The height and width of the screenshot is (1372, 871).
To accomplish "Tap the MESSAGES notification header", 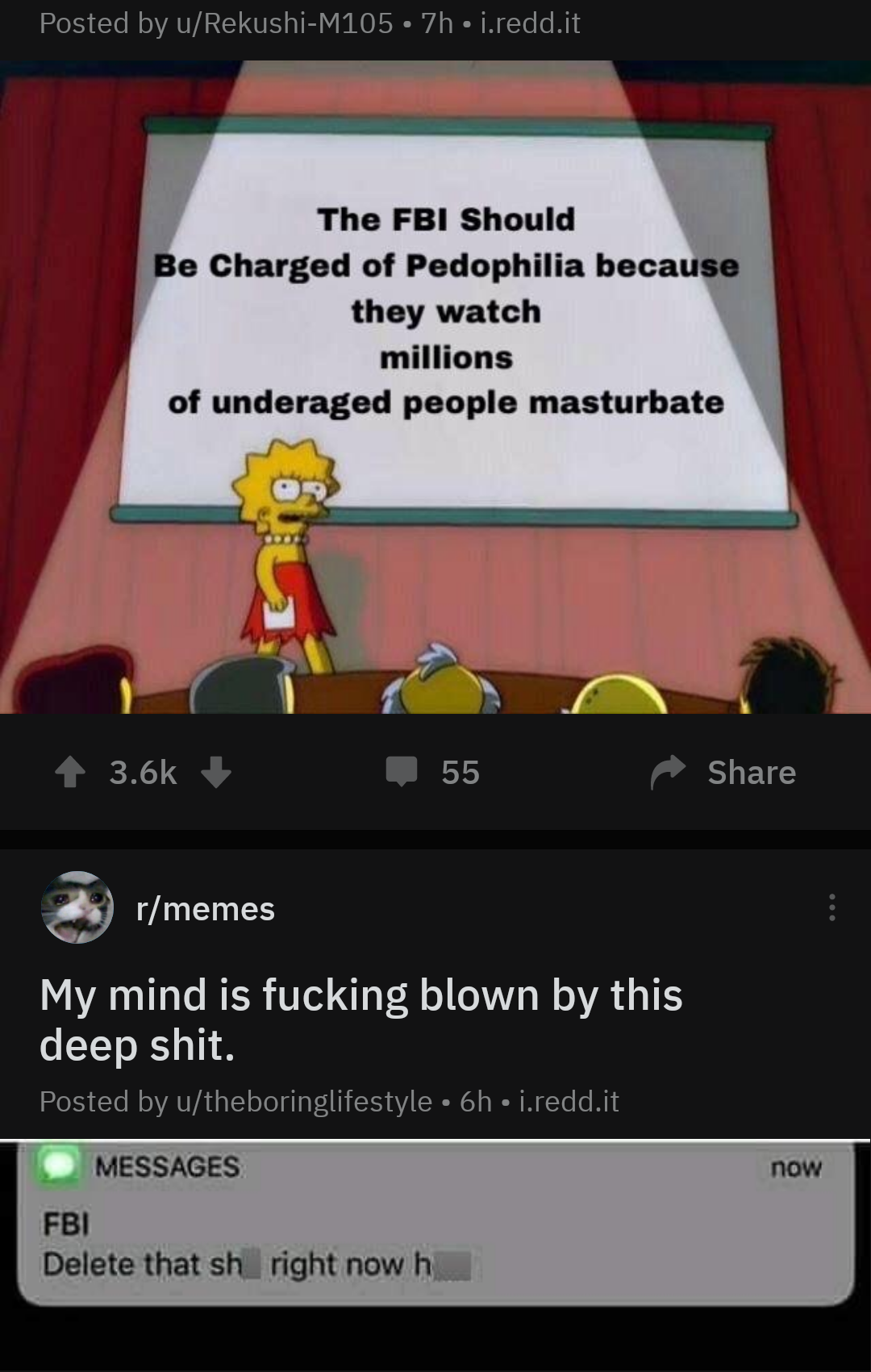I will pos(167,1166).
